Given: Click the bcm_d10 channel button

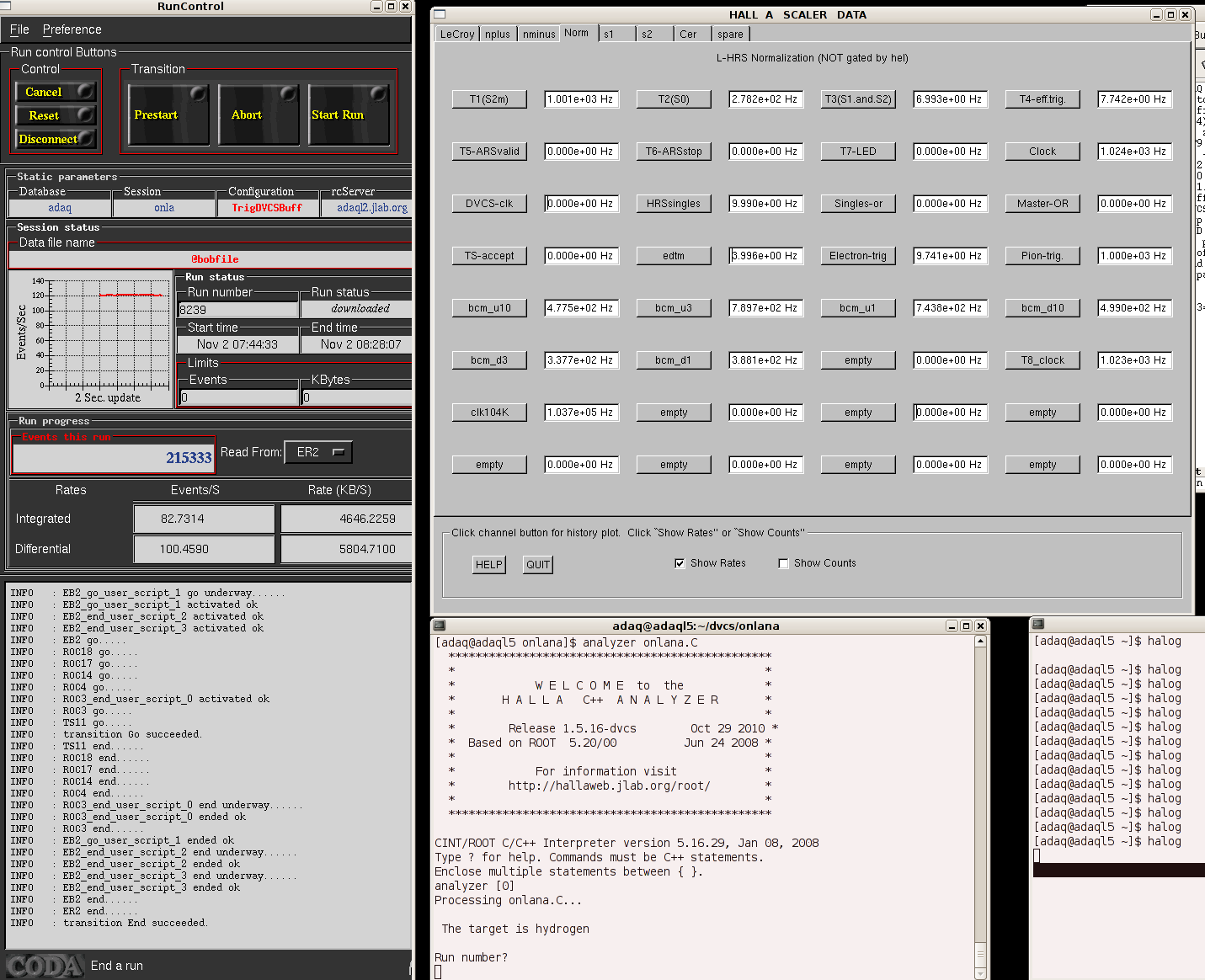Looking at the screenshot, I should [1042, 308].
